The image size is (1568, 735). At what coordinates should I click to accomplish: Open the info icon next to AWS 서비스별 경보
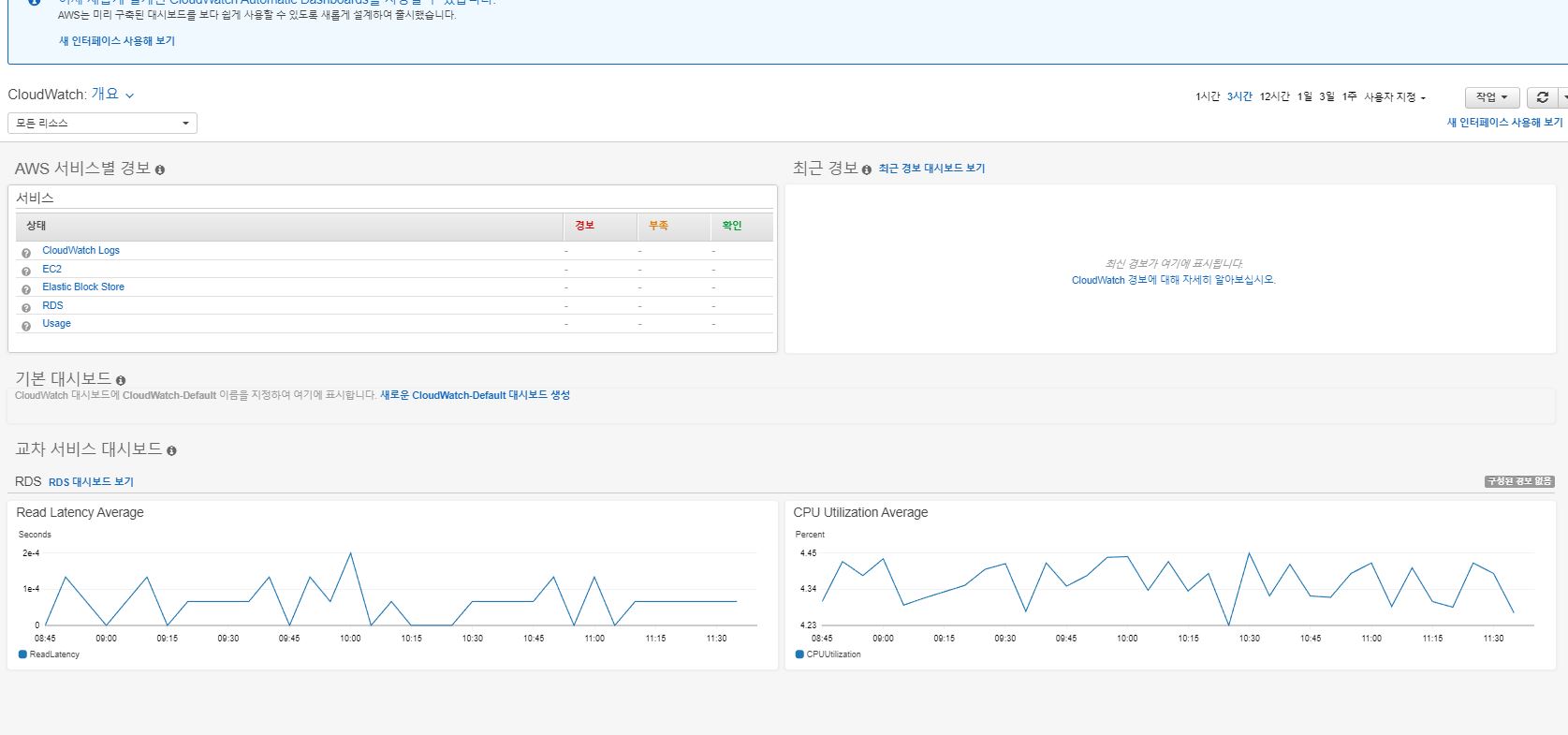tap(160, 170)
